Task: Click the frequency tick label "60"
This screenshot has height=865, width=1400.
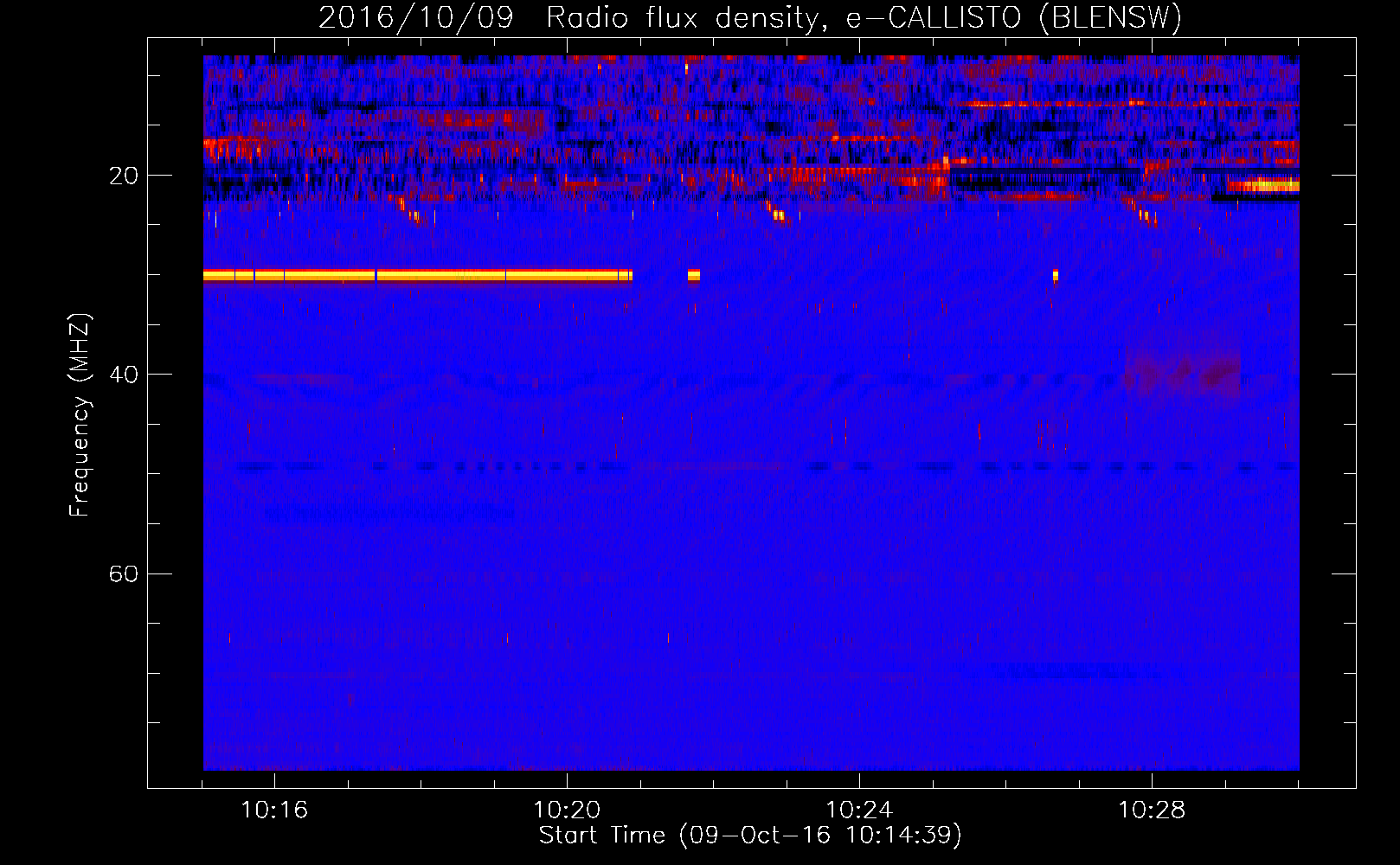Action: tap(124, 573)
